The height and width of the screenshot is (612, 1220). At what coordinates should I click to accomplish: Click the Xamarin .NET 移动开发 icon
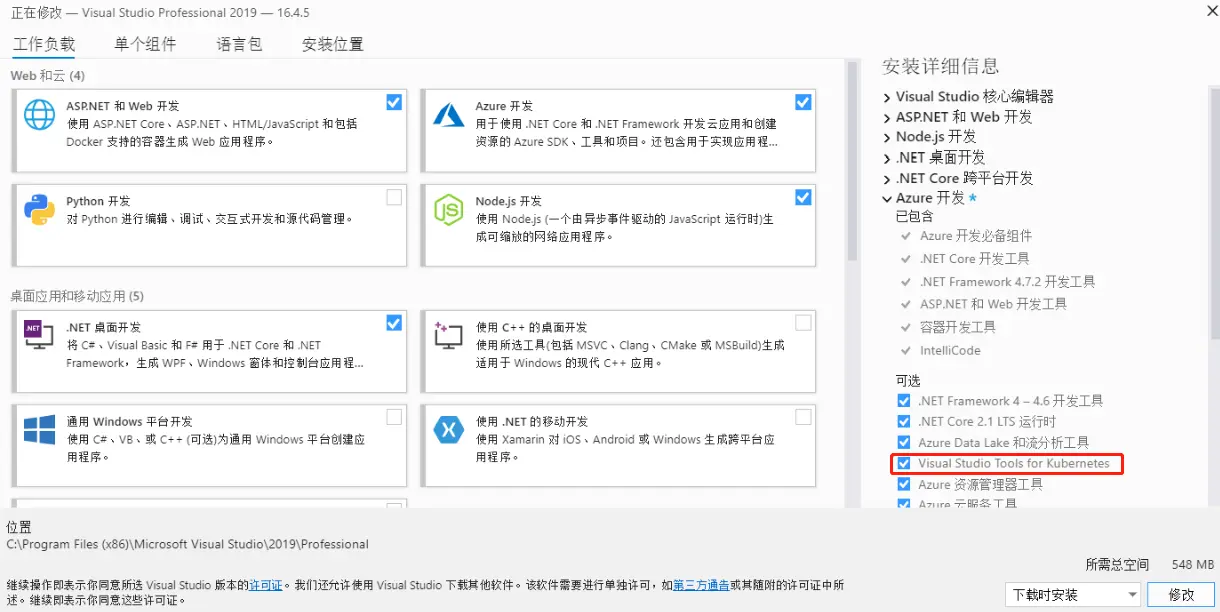(x=448, y=430)
